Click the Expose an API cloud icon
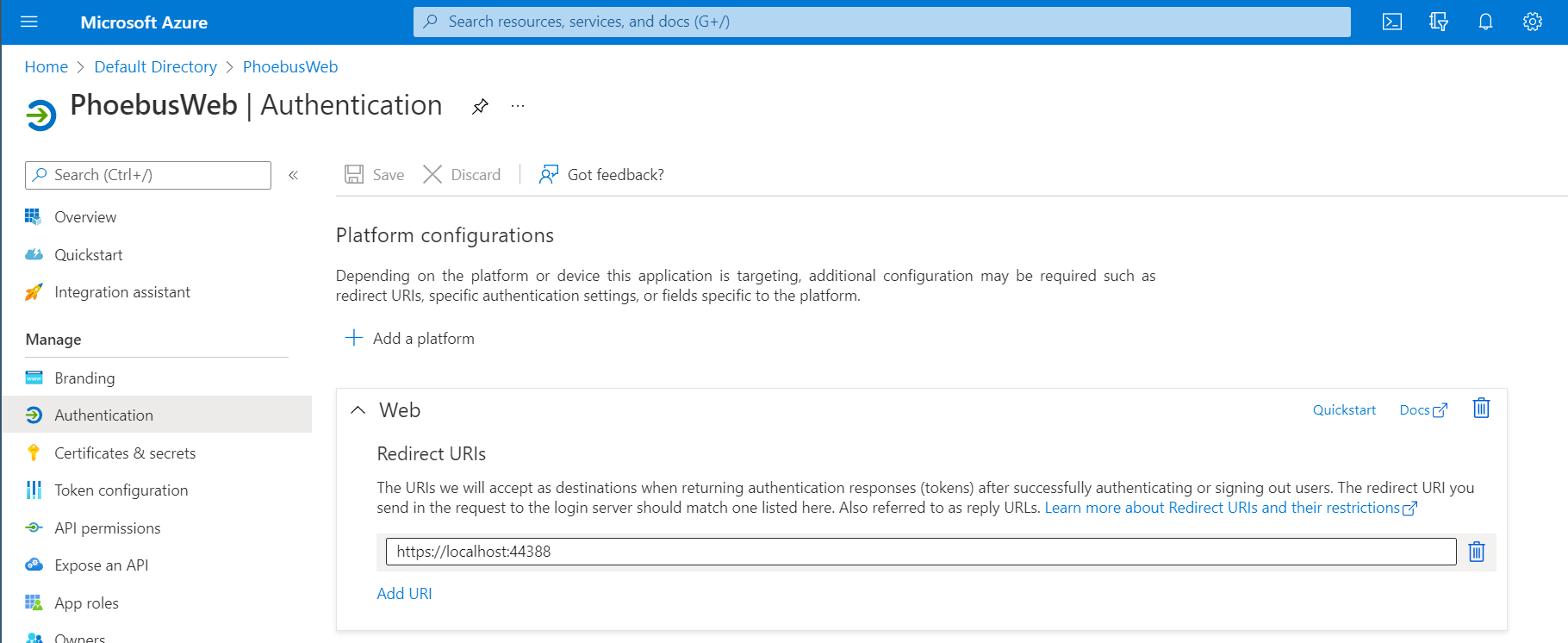This screenshot has height=643, width=1568. [34, 565]
